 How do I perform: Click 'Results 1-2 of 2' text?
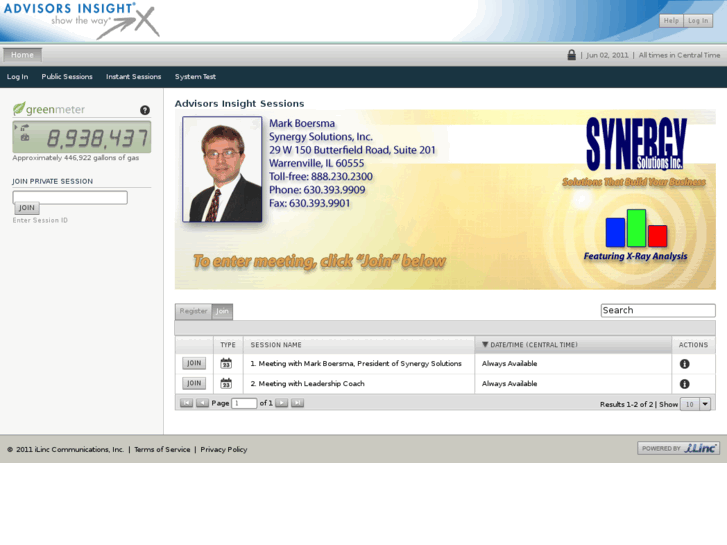pos(626,404)
